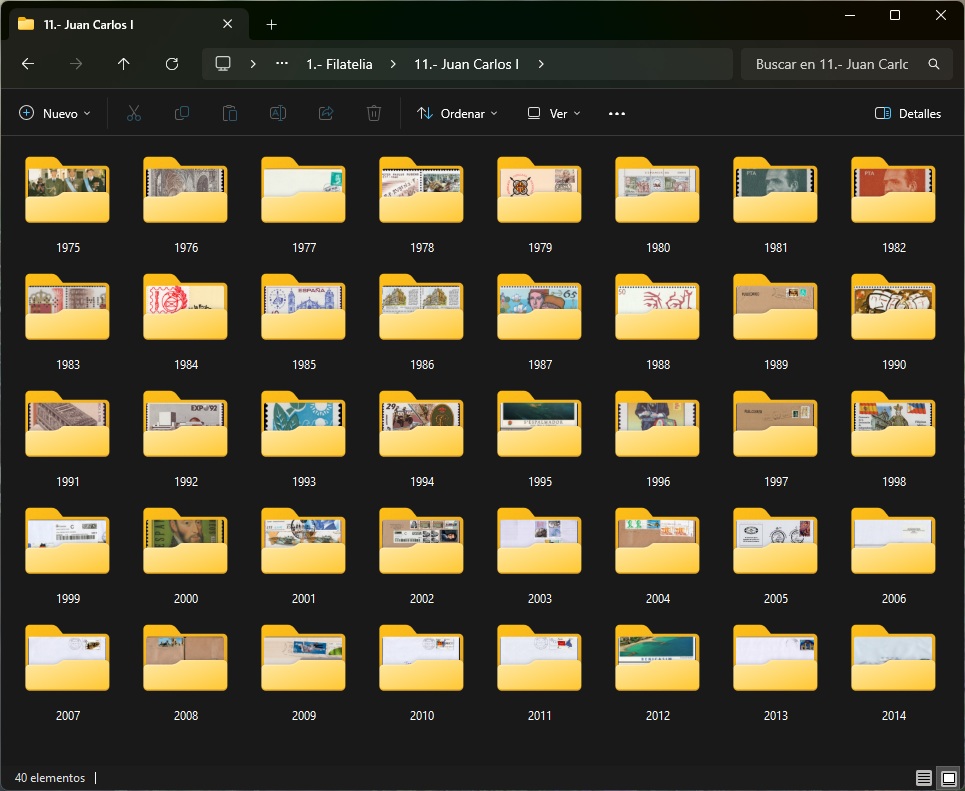Expand the Ordenar sort dropdown
This screenshot has height=791, width=965.
(457, 114)
